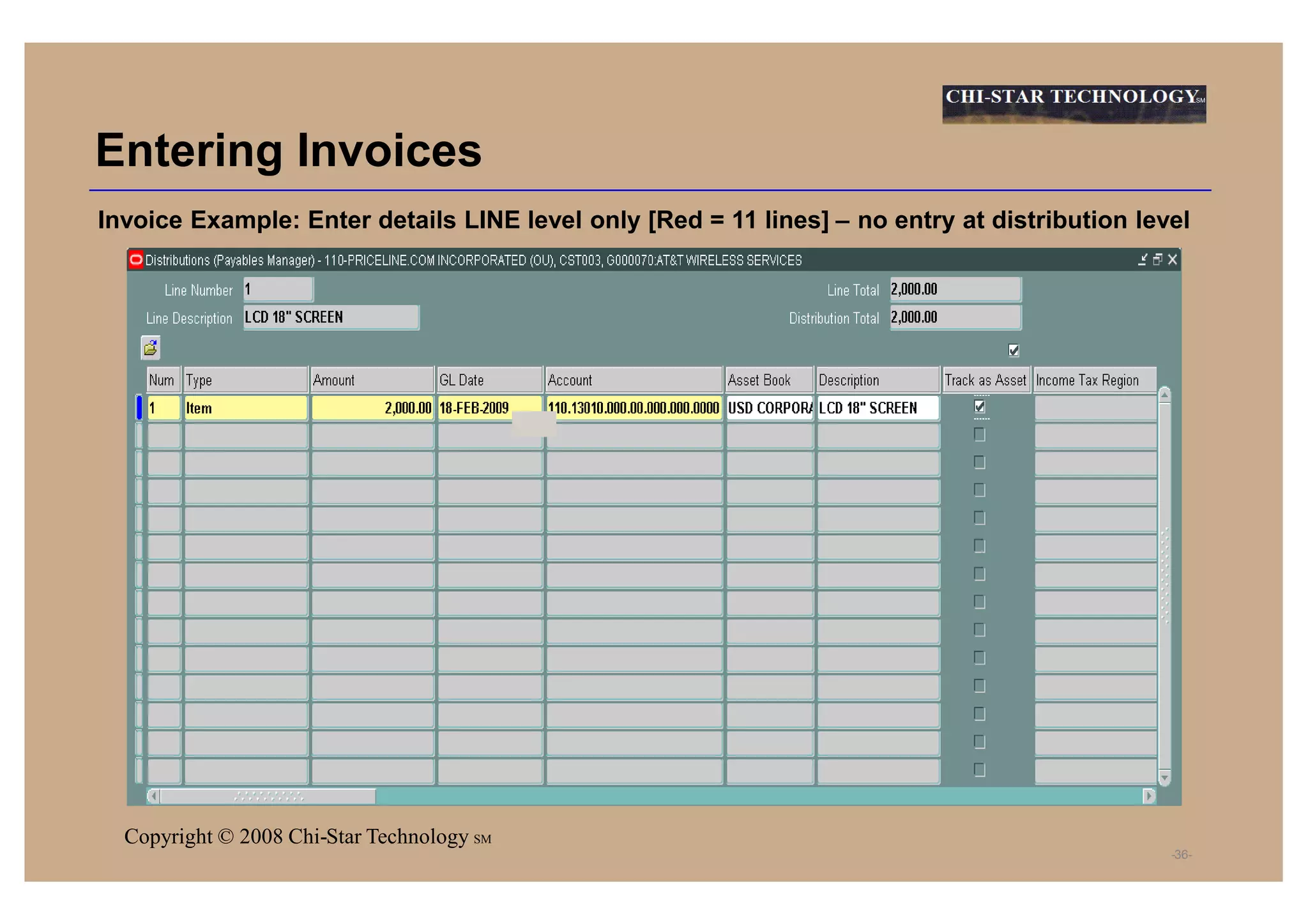
Task: Click the empty Type cell in second row
Action: coord(246,436)
